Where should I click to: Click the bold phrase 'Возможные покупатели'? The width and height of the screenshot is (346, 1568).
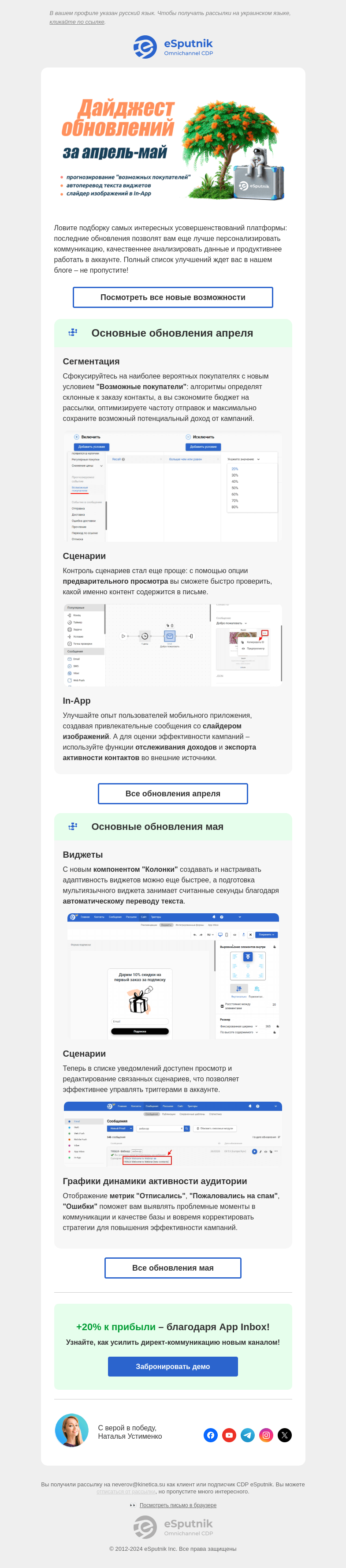[141, 386]
